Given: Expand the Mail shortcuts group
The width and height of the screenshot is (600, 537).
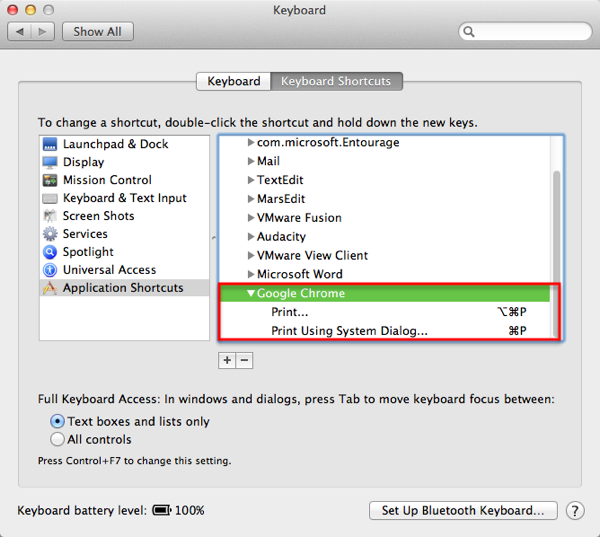Looking at the screenshot, I should click(x=251, y=161).
